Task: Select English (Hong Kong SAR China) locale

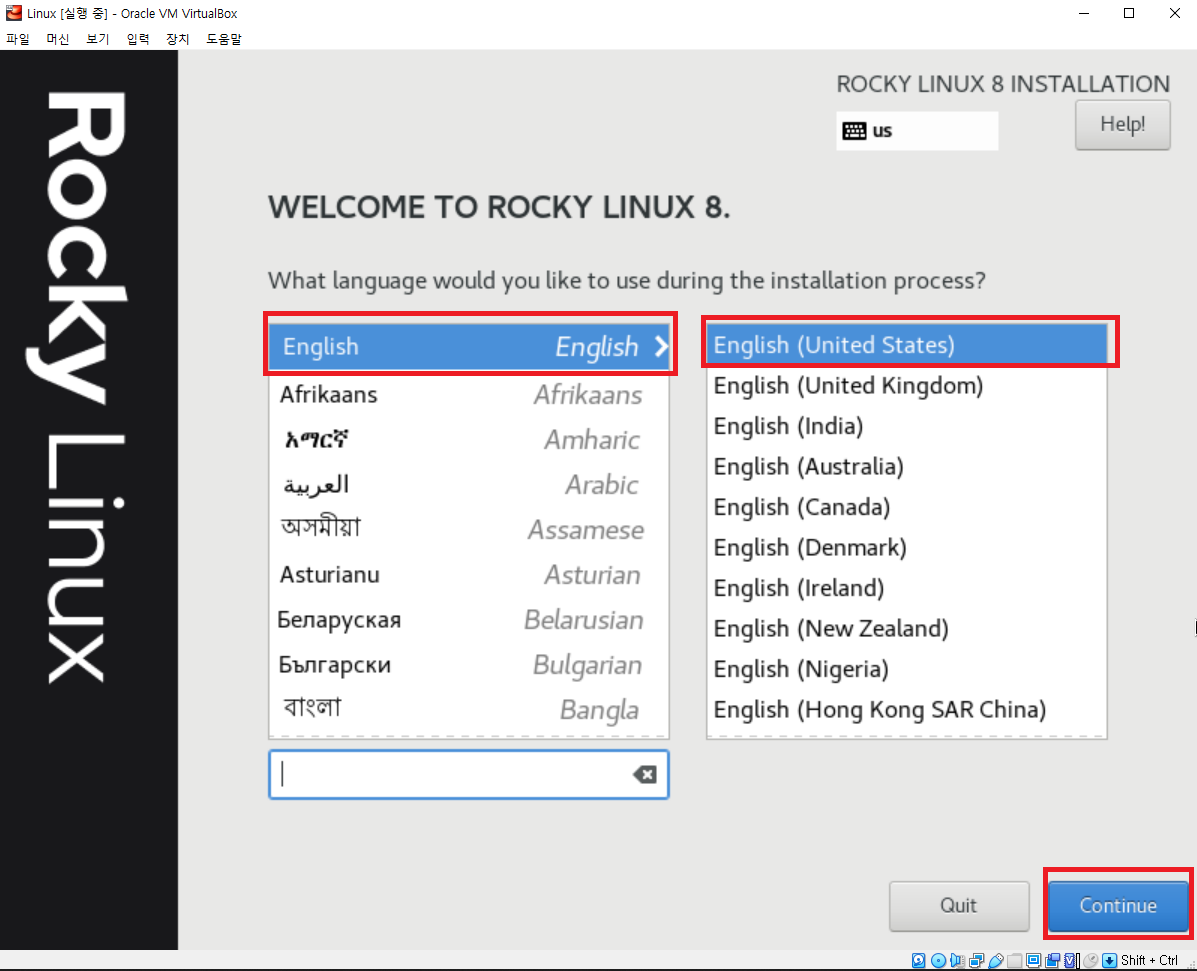Action: pos(907,709)
